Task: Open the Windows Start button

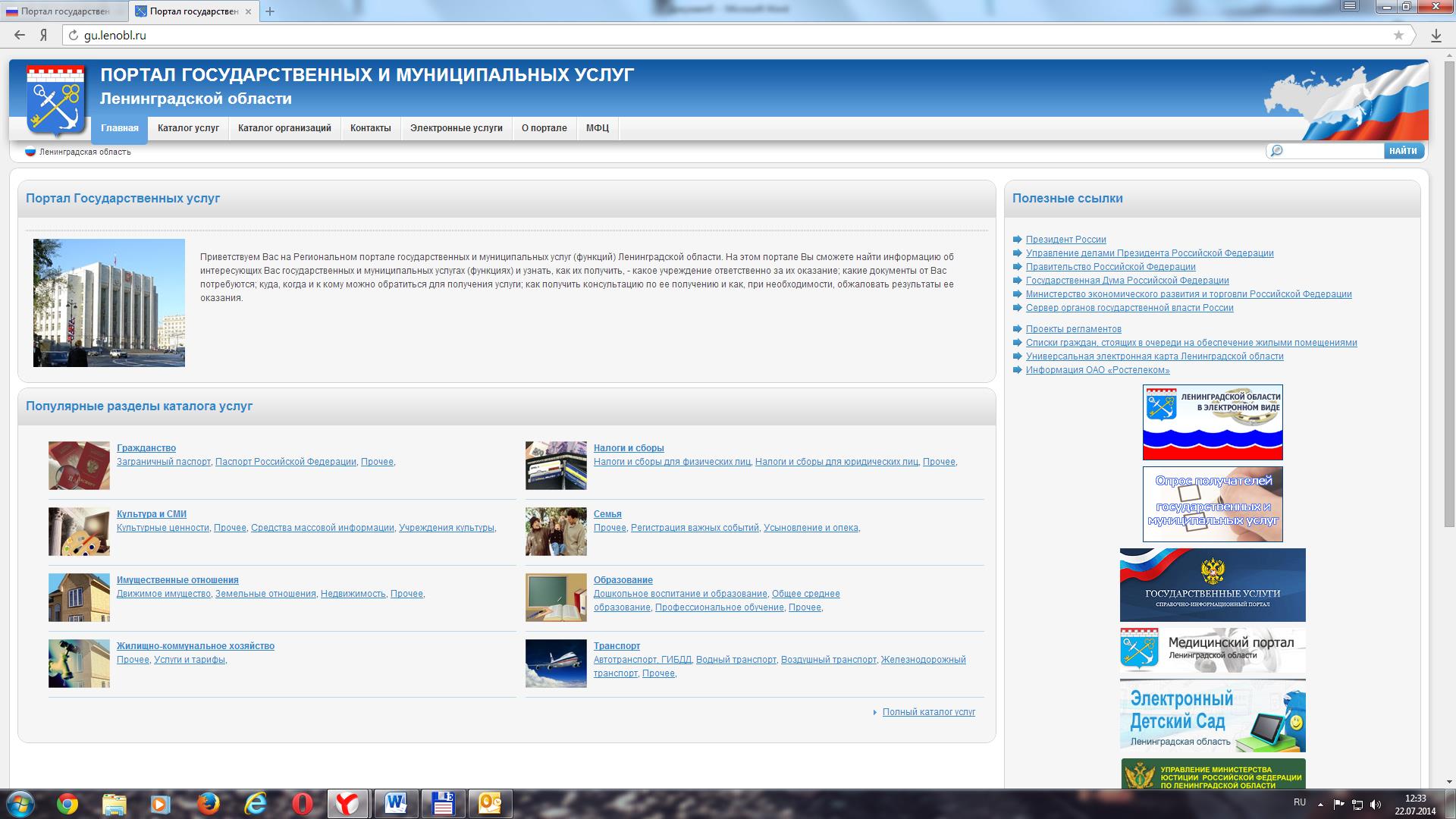Action: pos(20,804)
